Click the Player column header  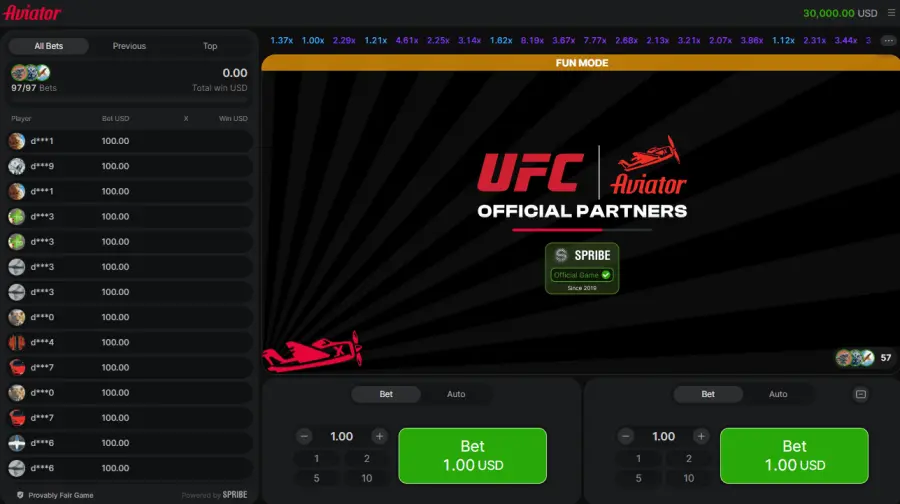coord(21,118)
